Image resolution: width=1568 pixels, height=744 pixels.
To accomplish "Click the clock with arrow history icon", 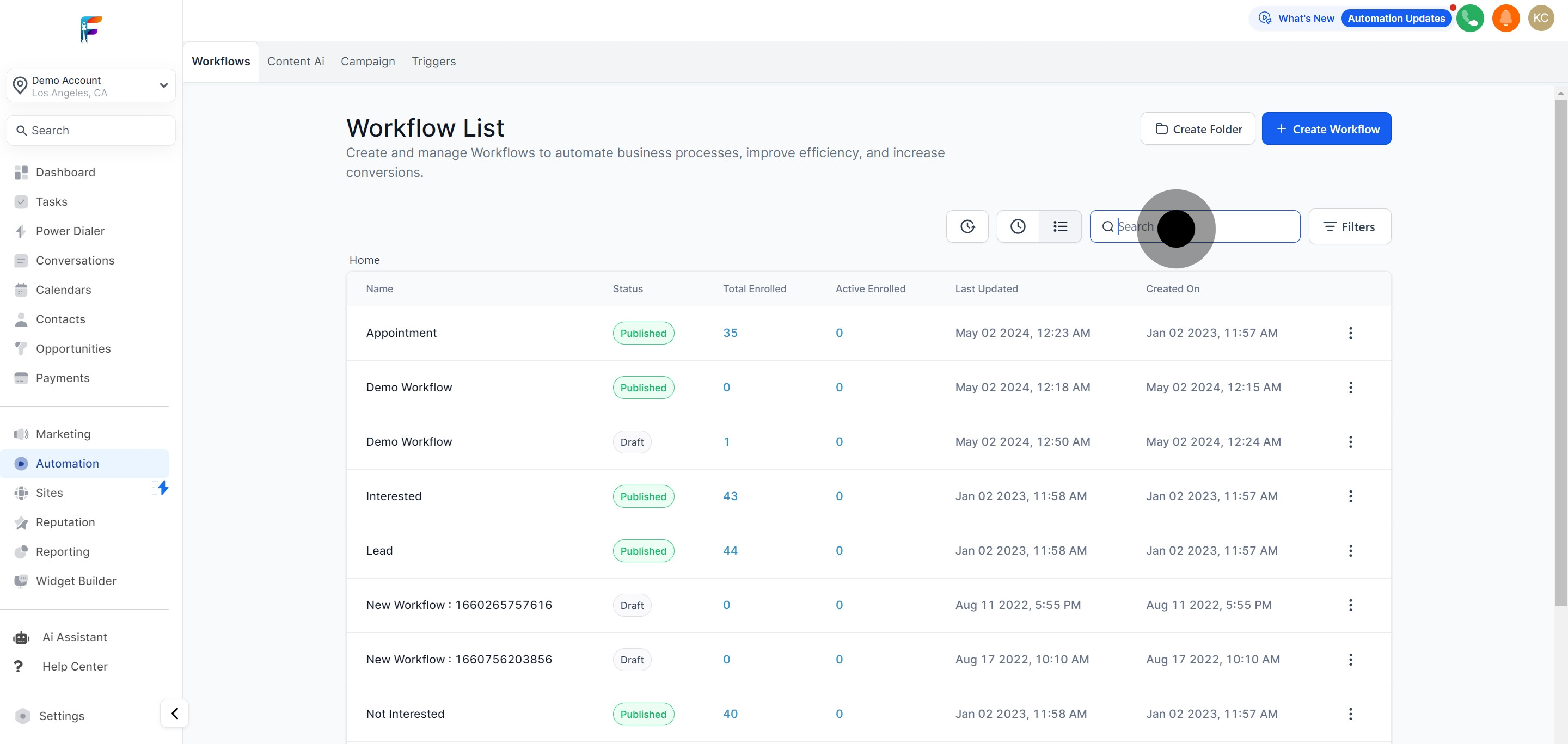I will pos(967,226).
